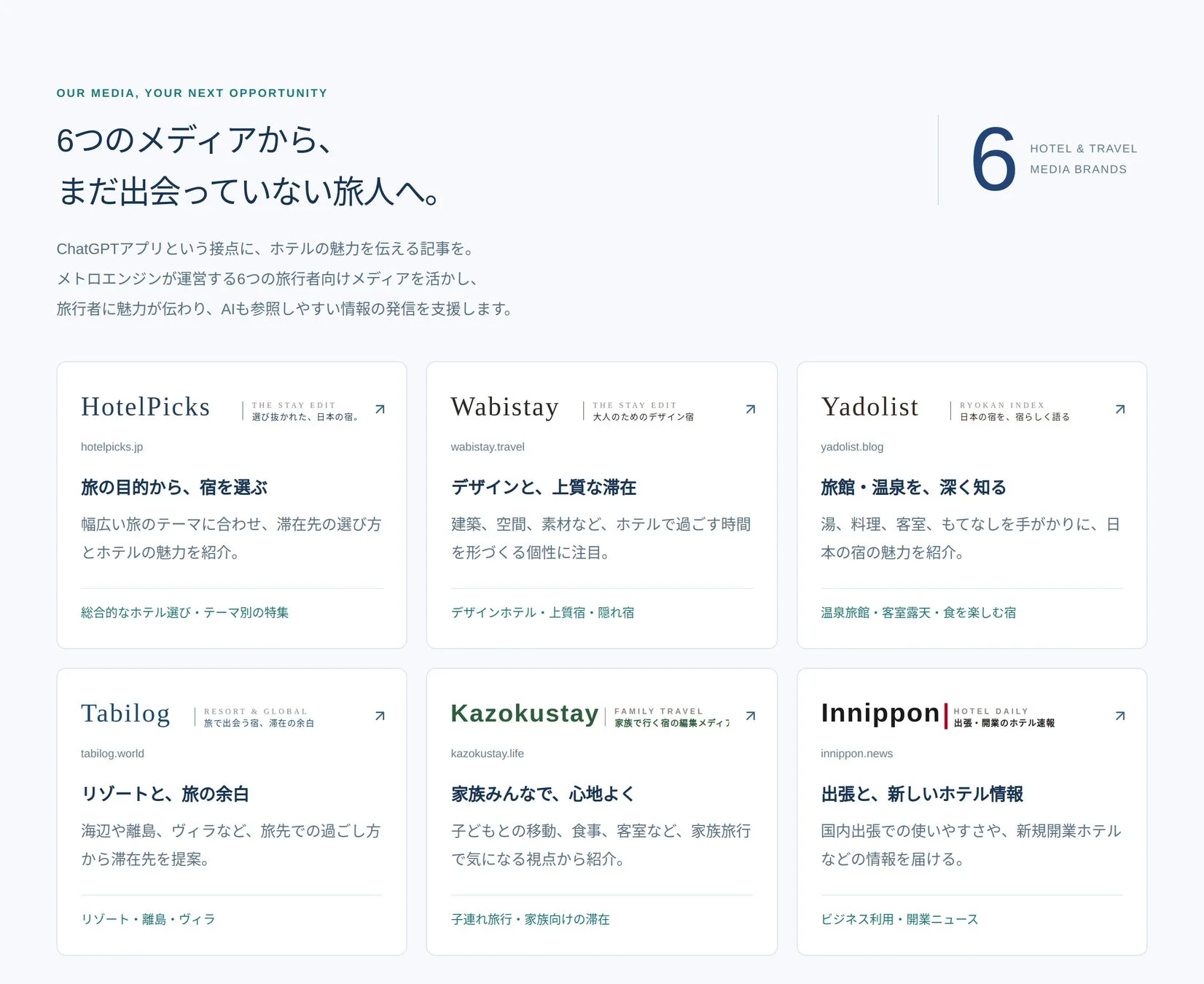Click the HotelPicks tagline 選び抜かれた、日本の宿。
The image size is (1204, 984).
[x=305, y=417]
